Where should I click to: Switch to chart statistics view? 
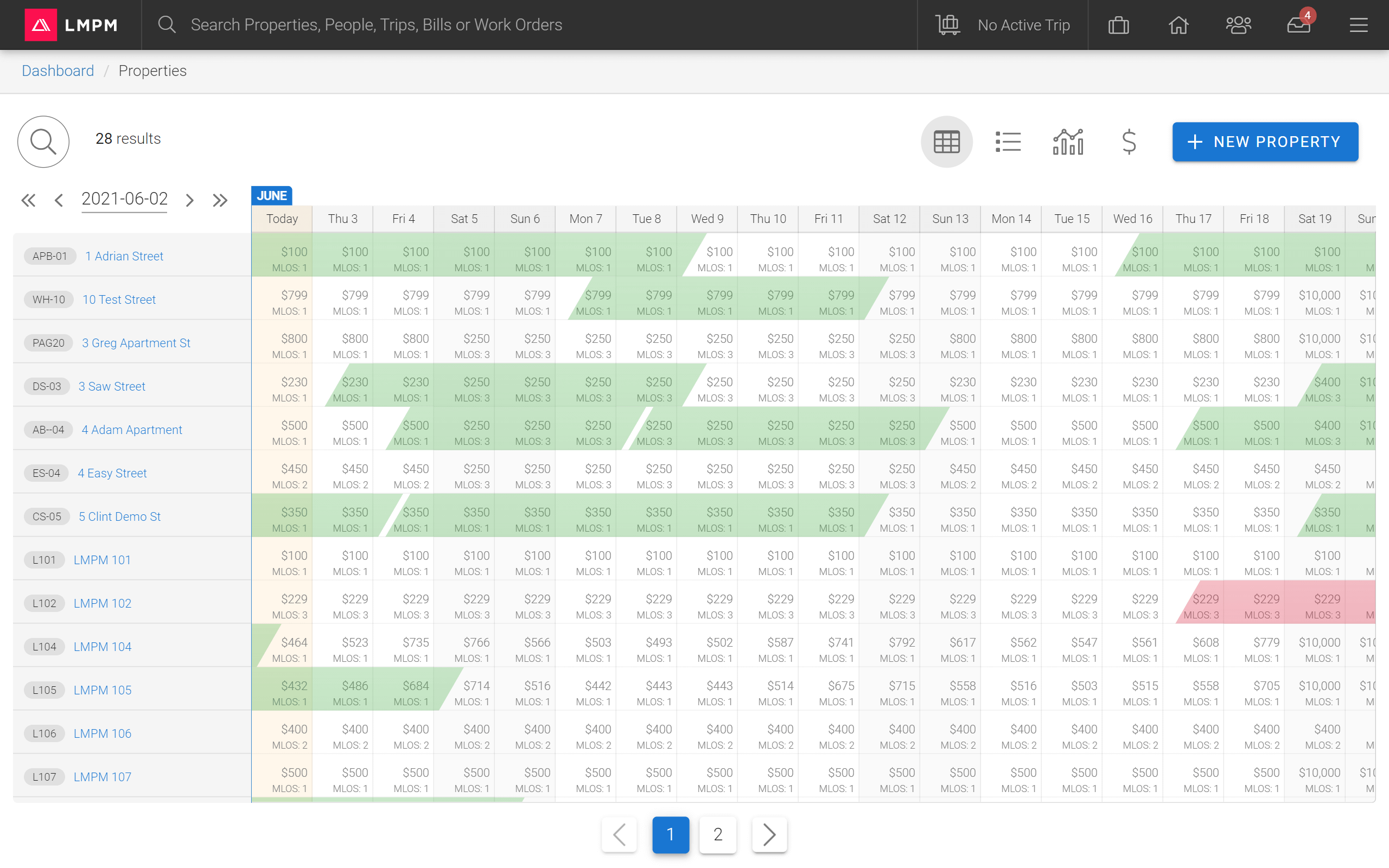(1068, 141)
